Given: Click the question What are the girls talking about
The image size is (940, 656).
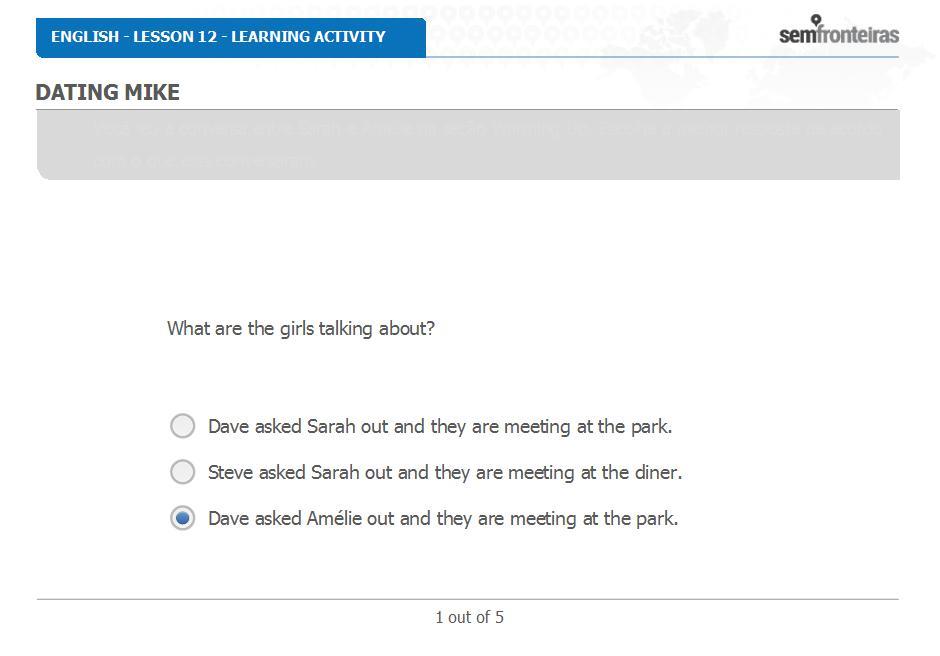Looking at the screenshot, I should [x=301, y=329].
